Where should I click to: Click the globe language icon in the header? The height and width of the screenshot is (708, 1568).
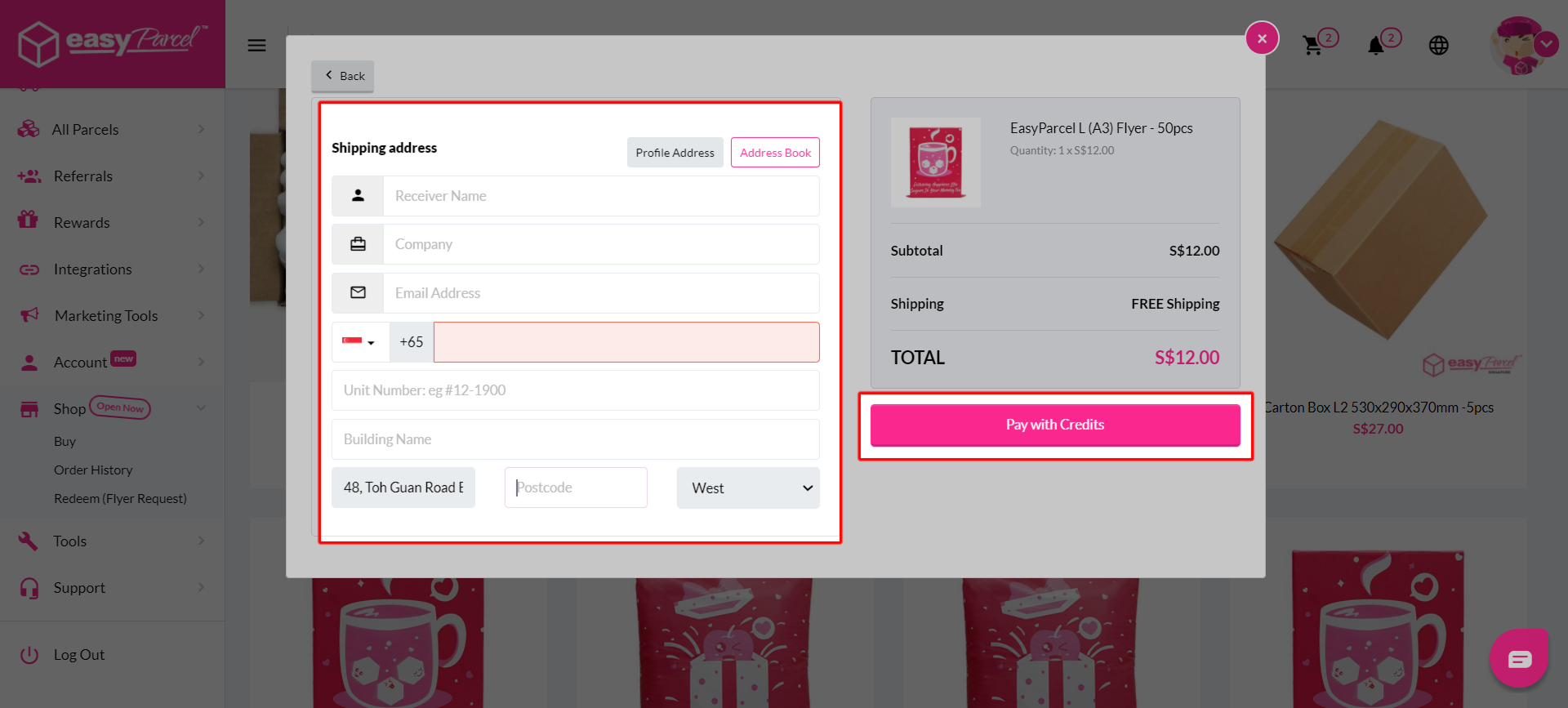1439,46
